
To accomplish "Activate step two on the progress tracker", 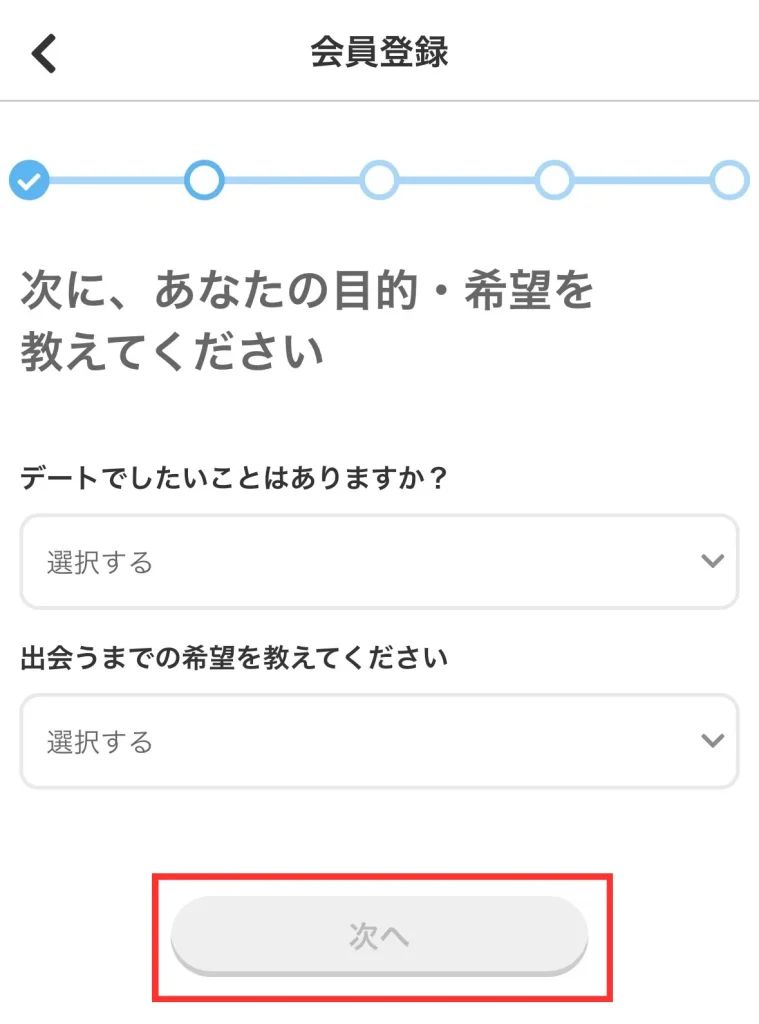I will [204, 181].
